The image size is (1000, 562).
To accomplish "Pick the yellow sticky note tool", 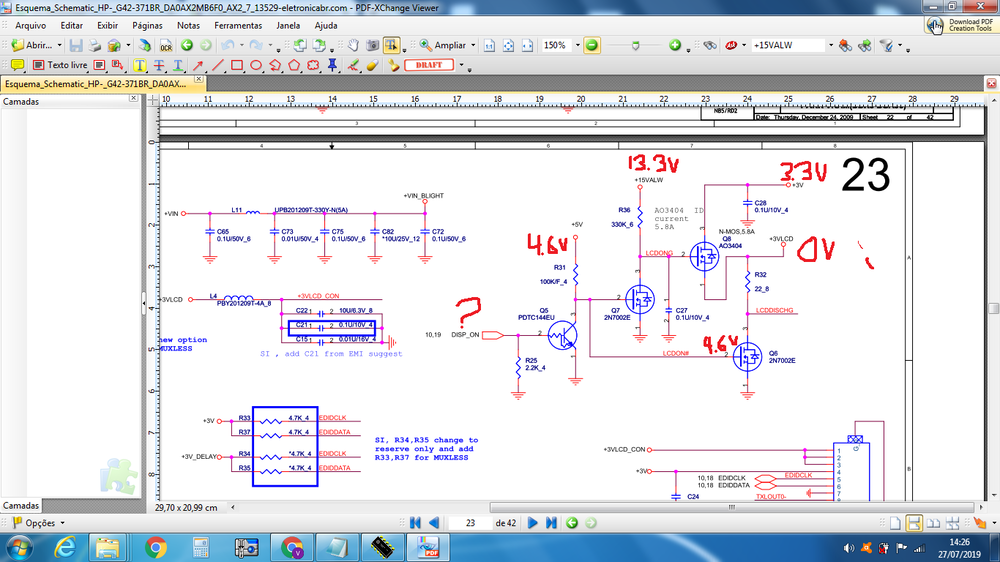I will (x=17, y=65).
